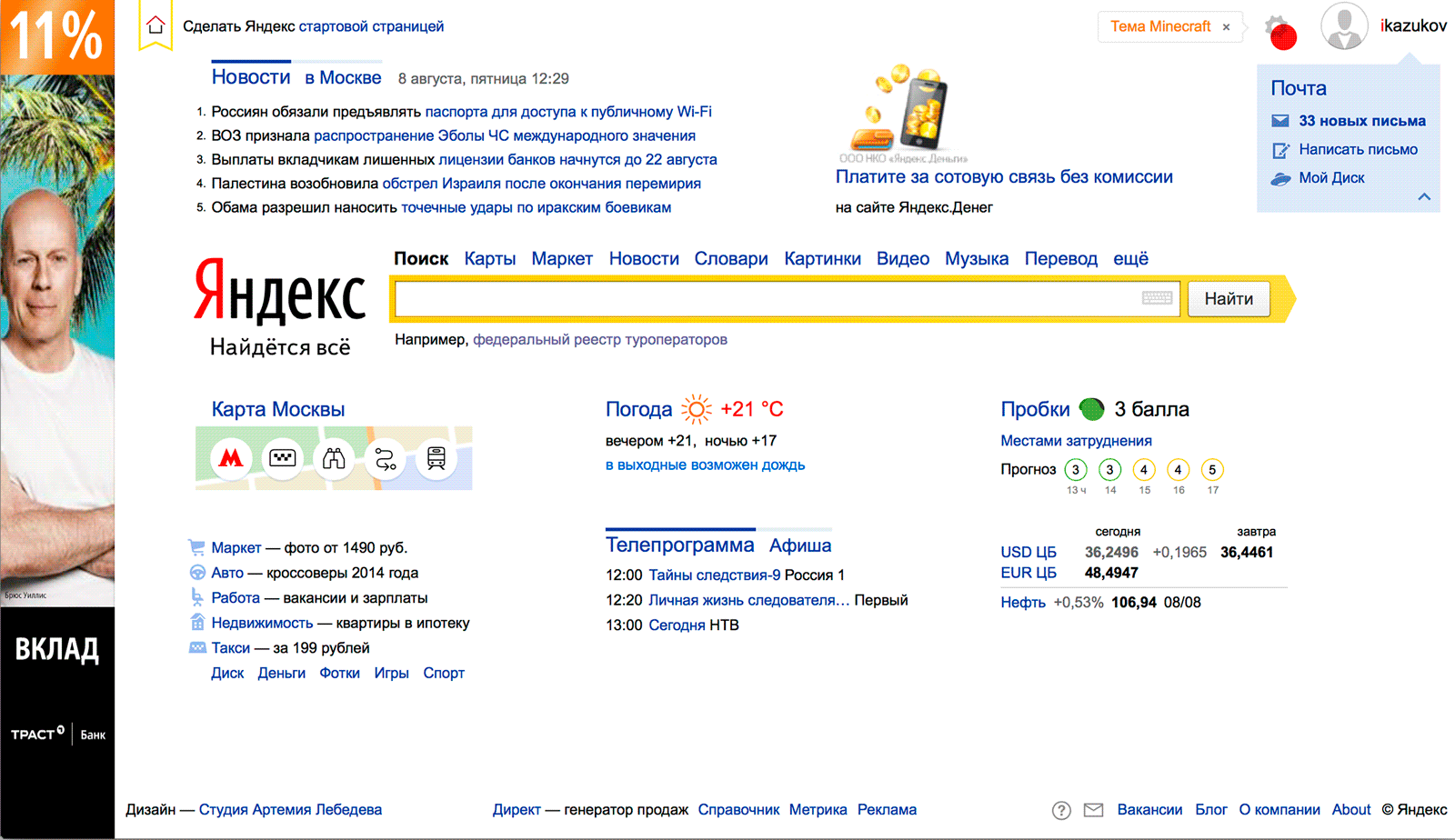The image size is (1455, 840).
Task: Open the Видео service tab
Action: pos(903,259)
